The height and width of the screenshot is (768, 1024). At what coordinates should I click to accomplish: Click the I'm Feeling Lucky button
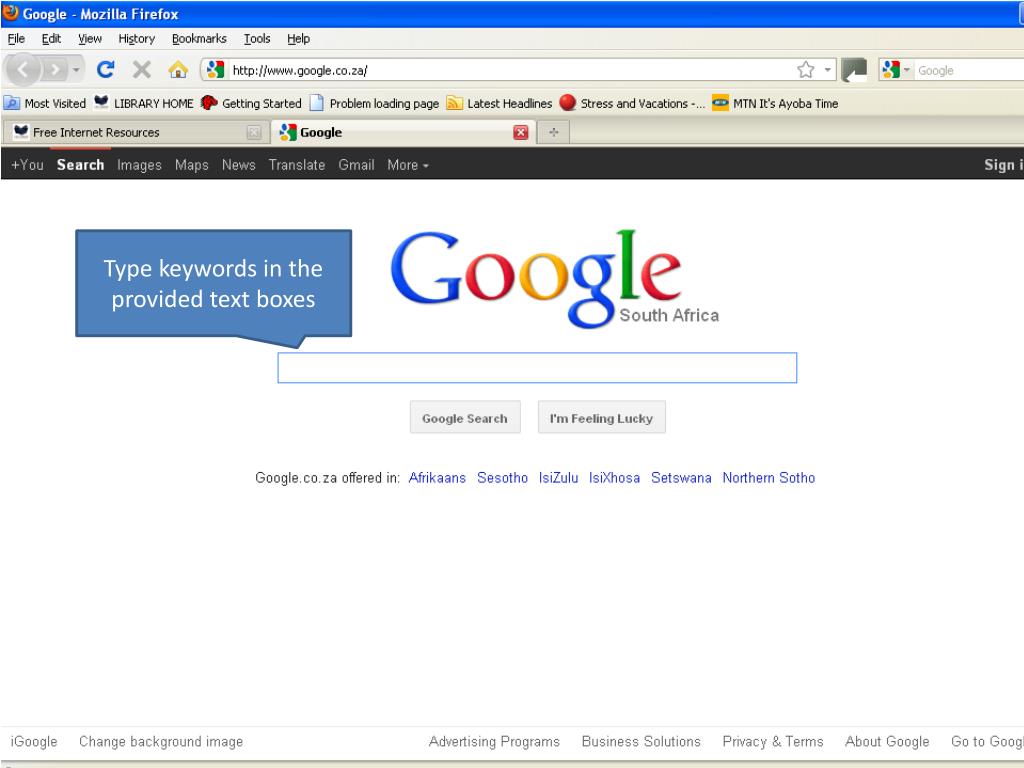pyautogui.click(x=601, y=417)
